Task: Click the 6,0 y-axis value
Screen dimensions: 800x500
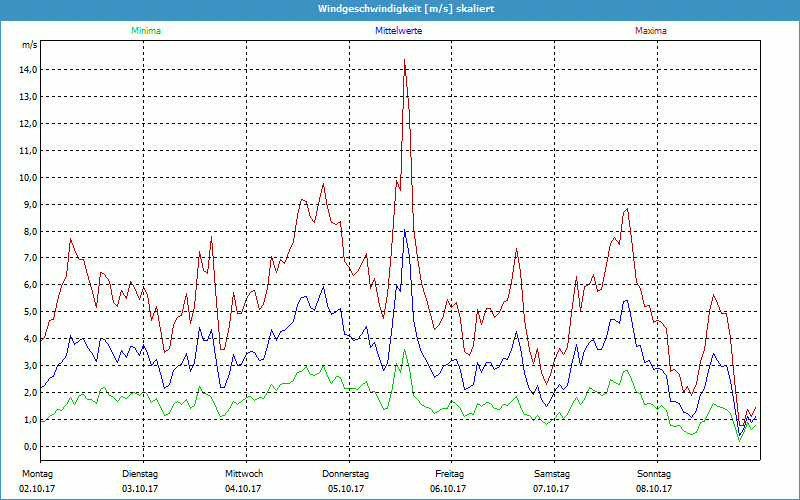Action: [x=31, y=285]
